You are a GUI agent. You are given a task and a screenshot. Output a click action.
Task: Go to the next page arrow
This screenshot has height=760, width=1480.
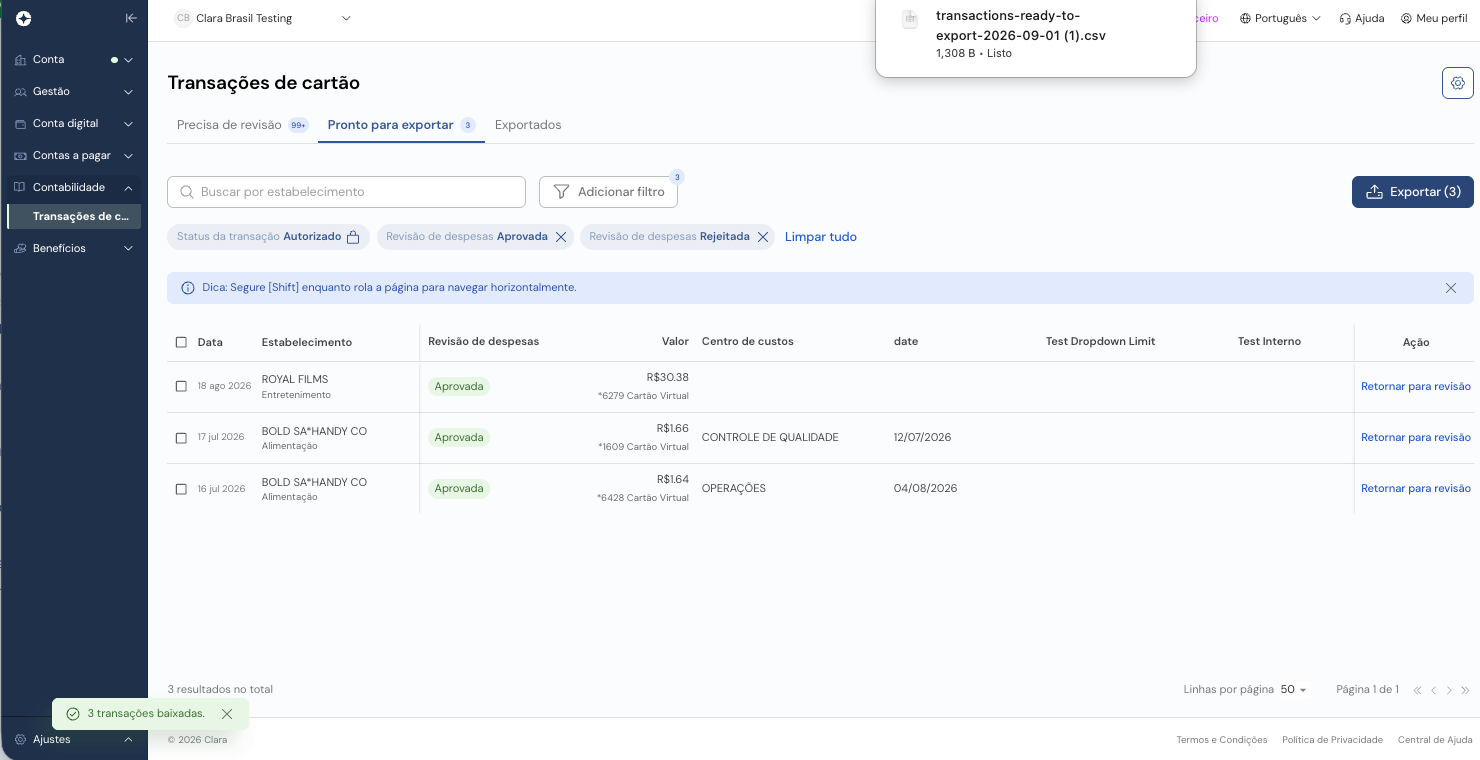(1449, 690)
